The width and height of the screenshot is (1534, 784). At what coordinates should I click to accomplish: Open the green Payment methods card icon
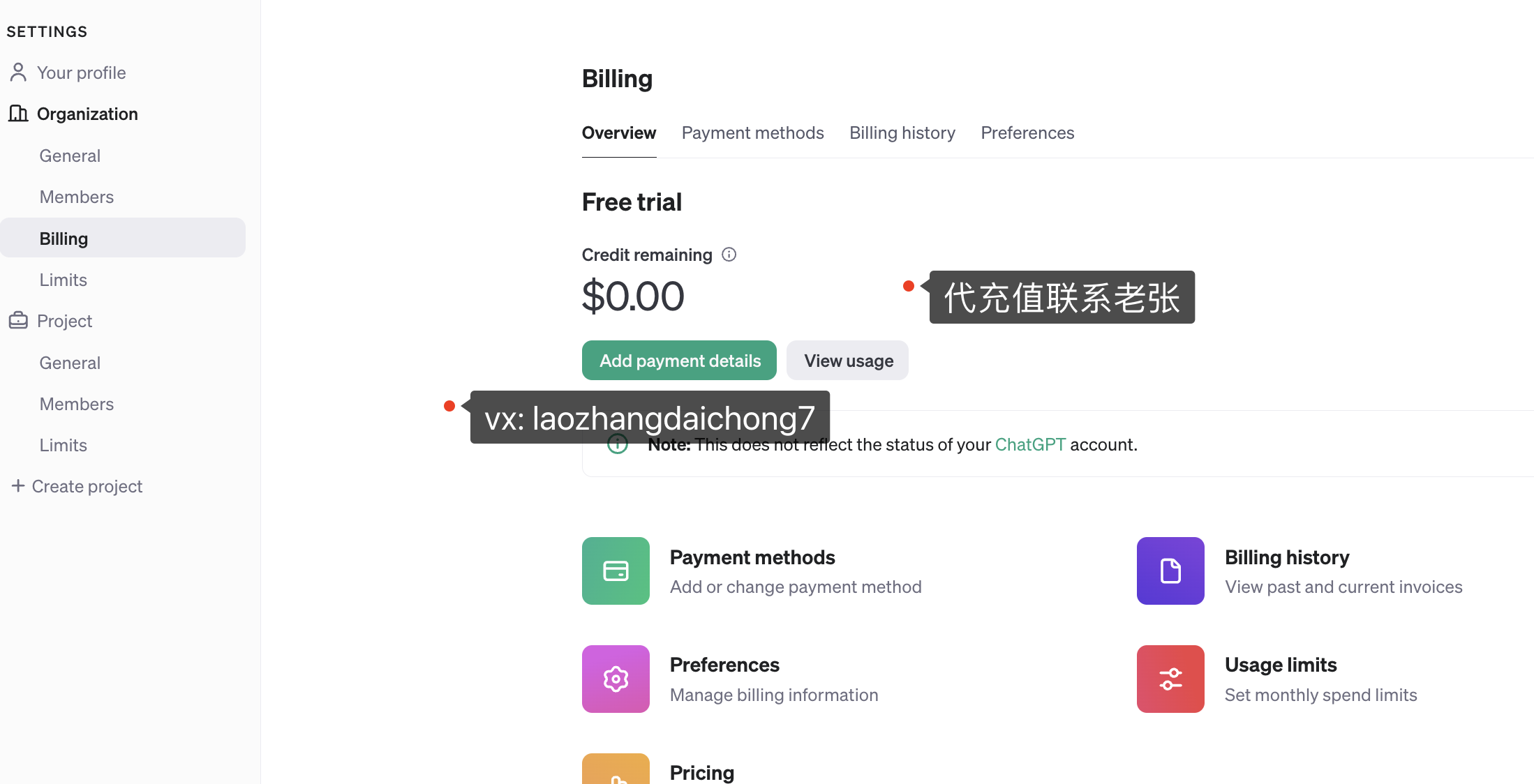point(616,571)
